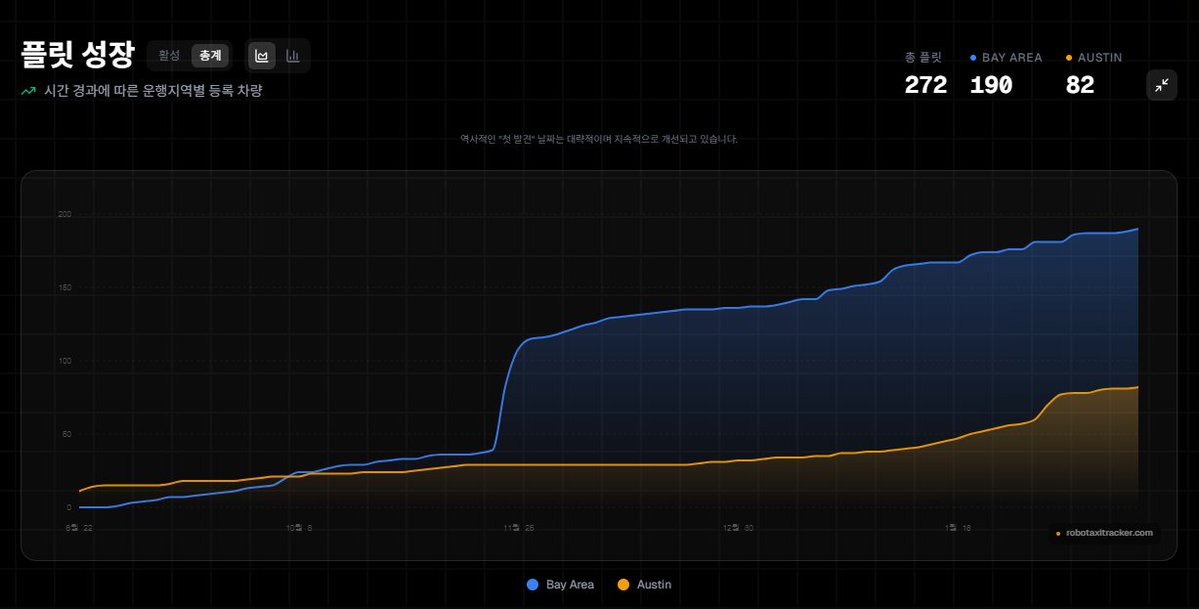Screen dimensions: 1199x609
Task: Choose the area chart icon
Action: [x=262, y=56]
